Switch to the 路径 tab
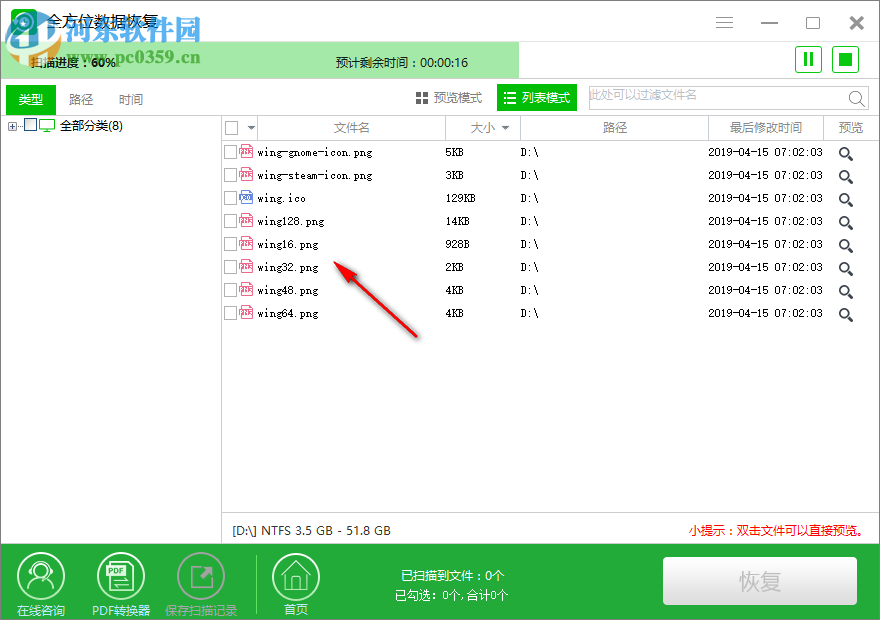 coord(81,100)
